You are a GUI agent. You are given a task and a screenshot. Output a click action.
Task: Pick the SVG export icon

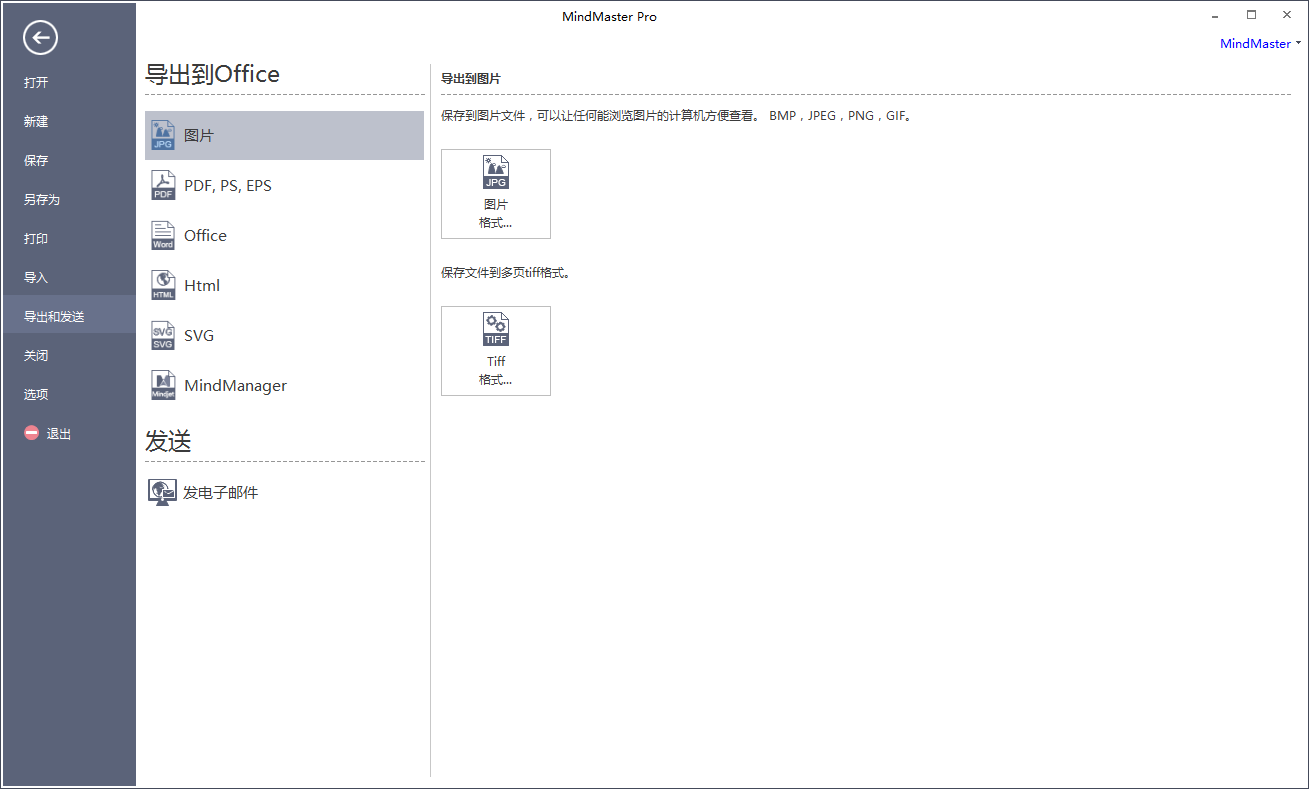click(x=163, y=335)
